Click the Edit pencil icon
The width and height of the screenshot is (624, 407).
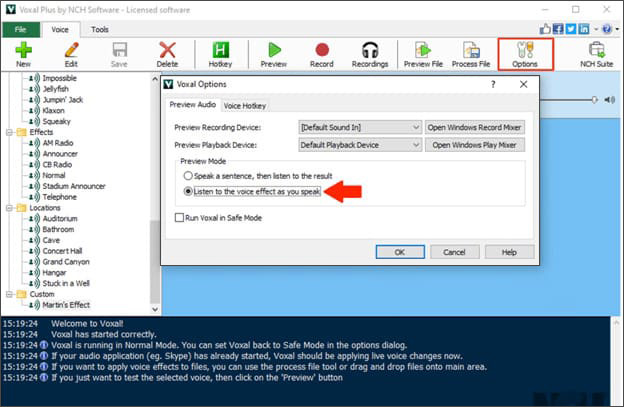(x=71, y=51)
